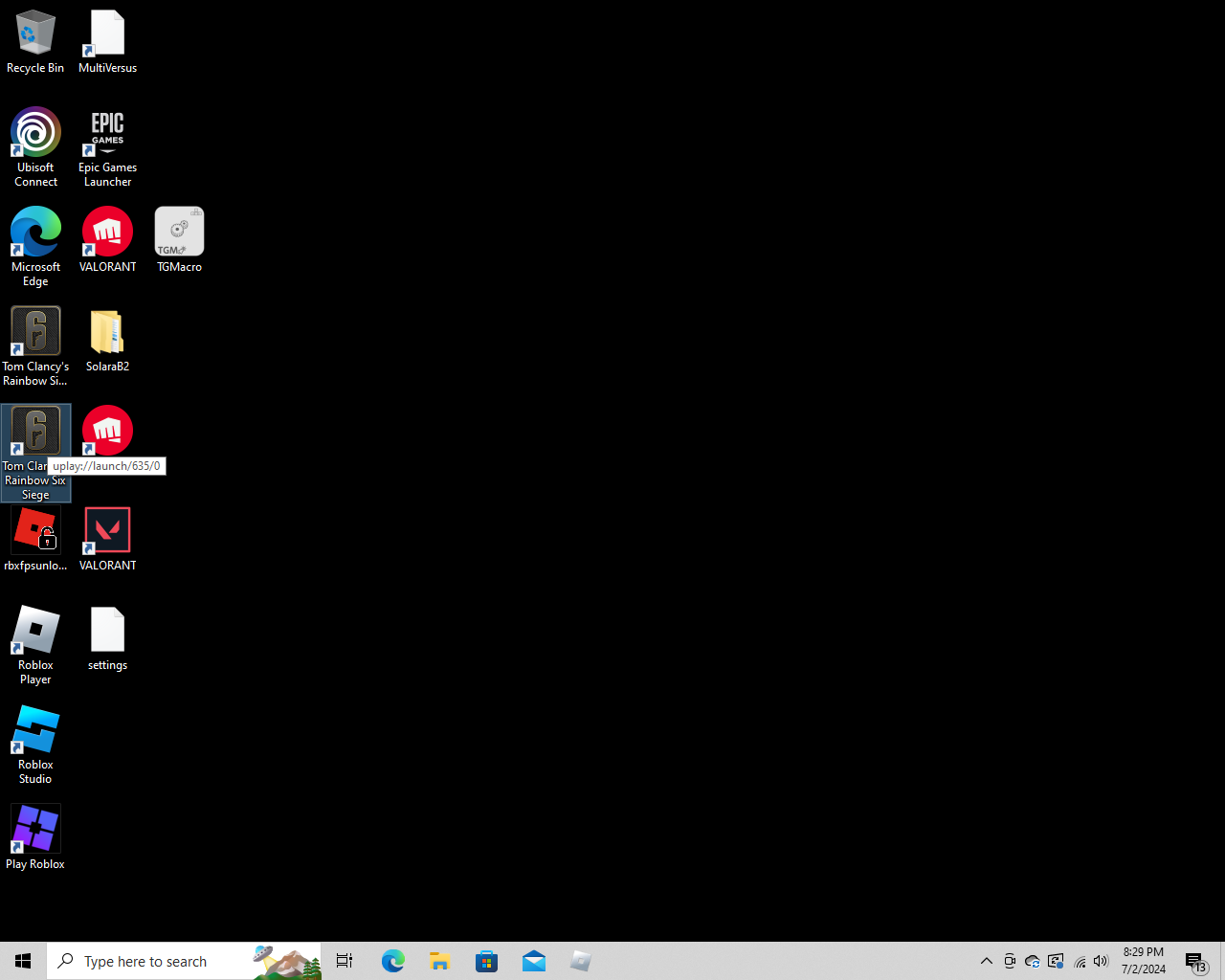Open the notification center with 13 notifications

click(1196, 961)
